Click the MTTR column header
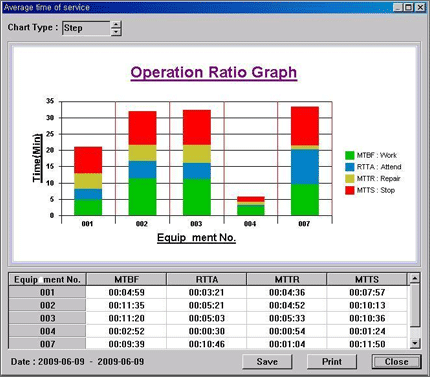The image size is (430, 377). 287,279
